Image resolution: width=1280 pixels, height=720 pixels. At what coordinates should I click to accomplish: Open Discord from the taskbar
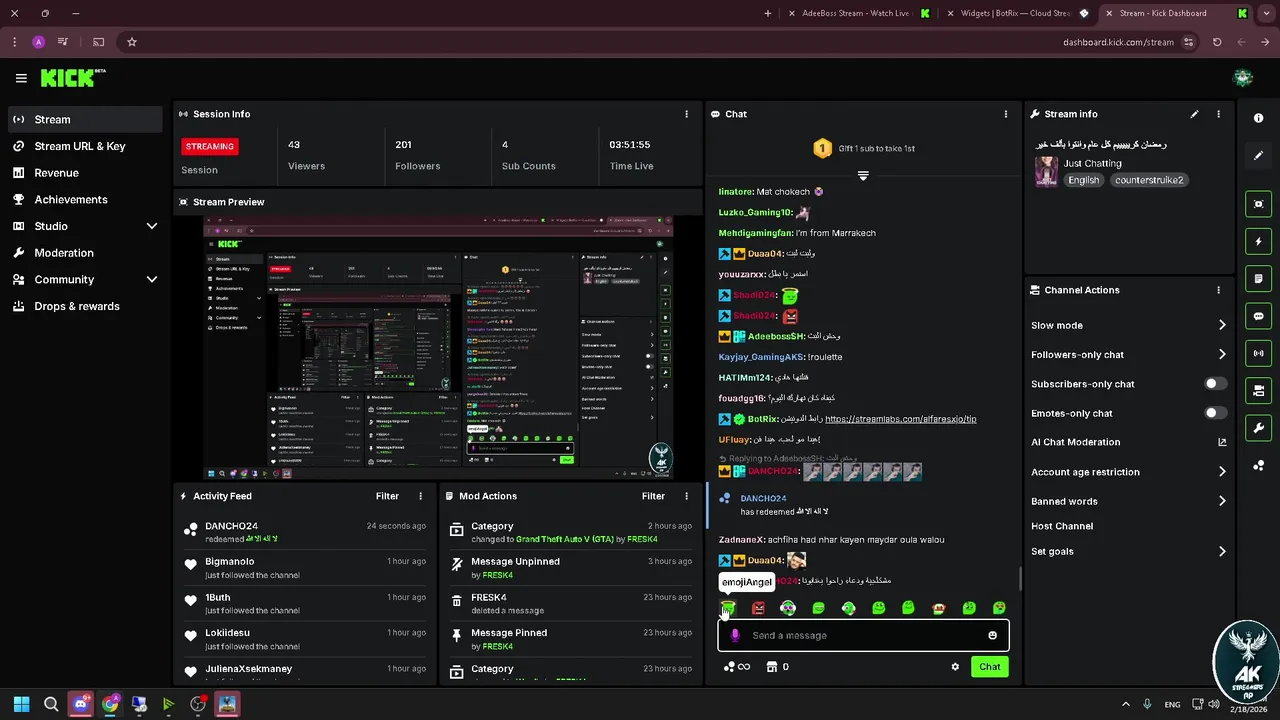click(80, 704)
